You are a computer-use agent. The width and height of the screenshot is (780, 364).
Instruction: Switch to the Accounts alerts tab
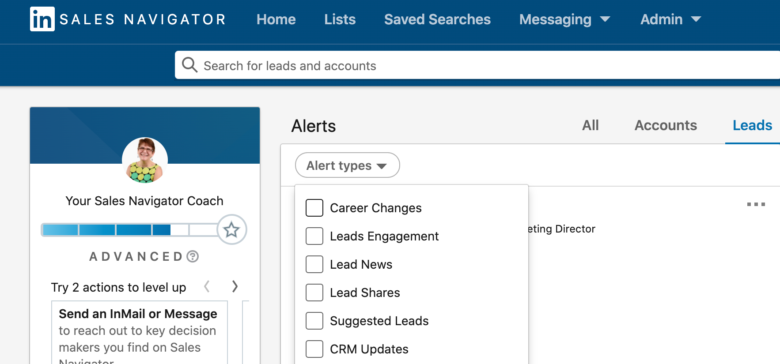coord(666,125)
